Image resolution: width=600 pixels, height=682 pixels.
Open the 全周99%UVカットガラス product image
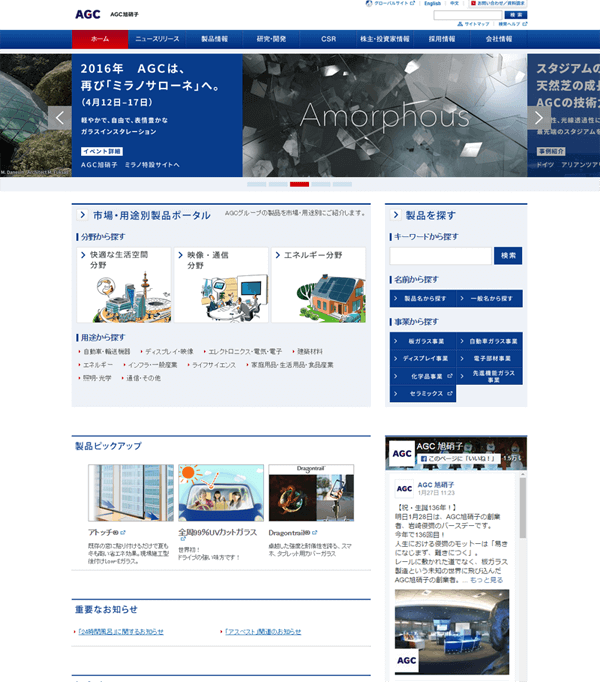pyautogui.click(x=221, y=493)
